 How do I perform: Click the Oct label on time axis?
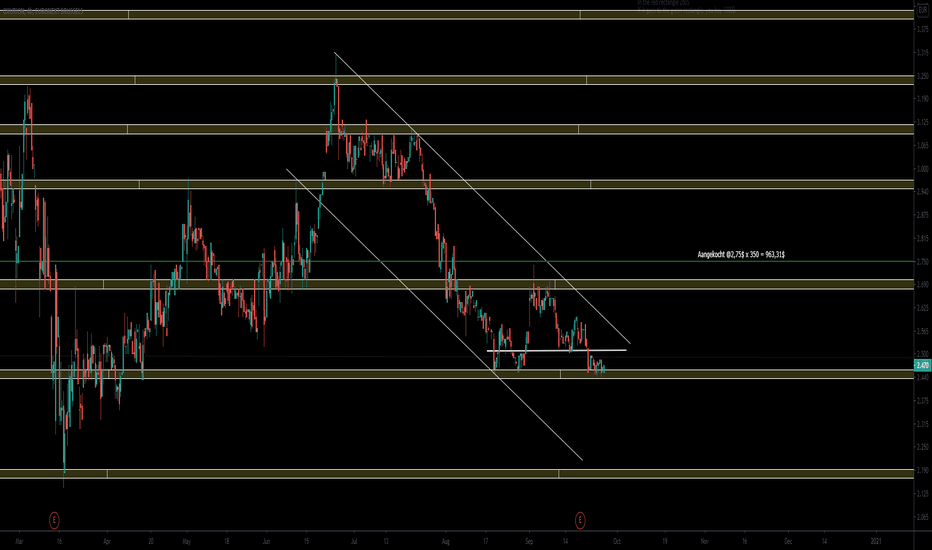pyautogui.click(x=617, y=542)
